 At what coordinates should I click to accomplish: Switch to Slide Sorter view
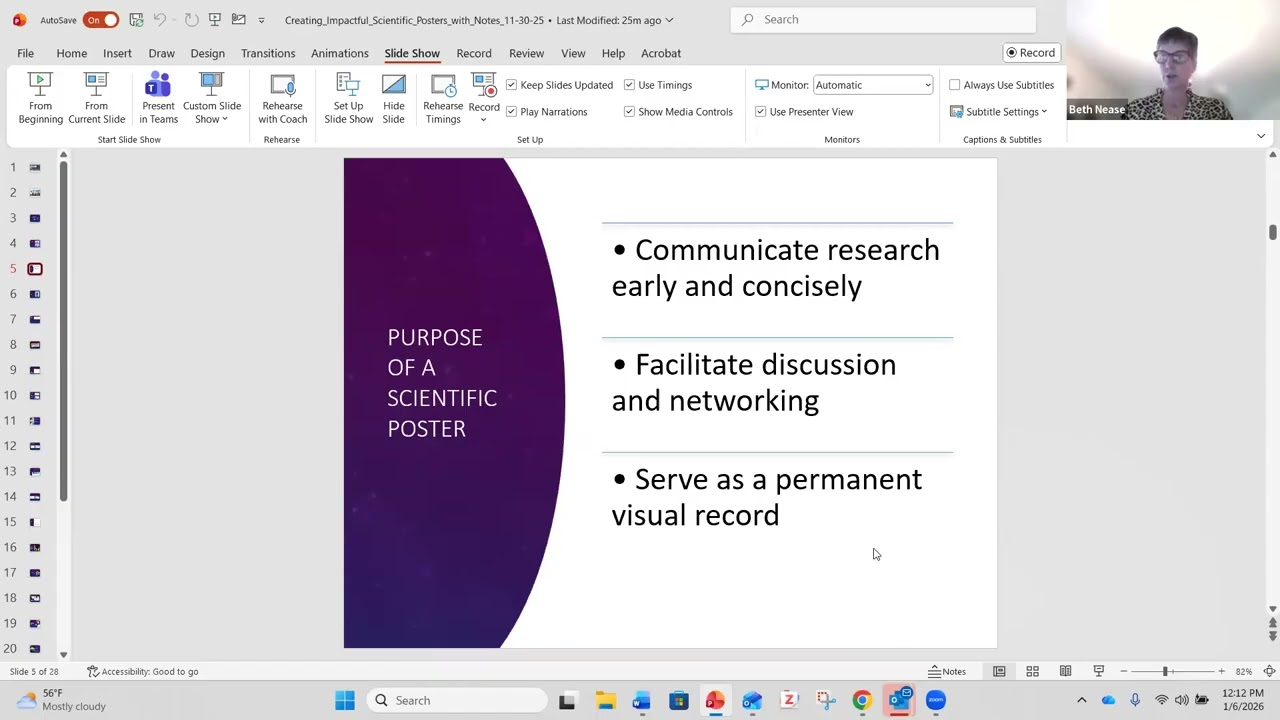point(1032,671)
